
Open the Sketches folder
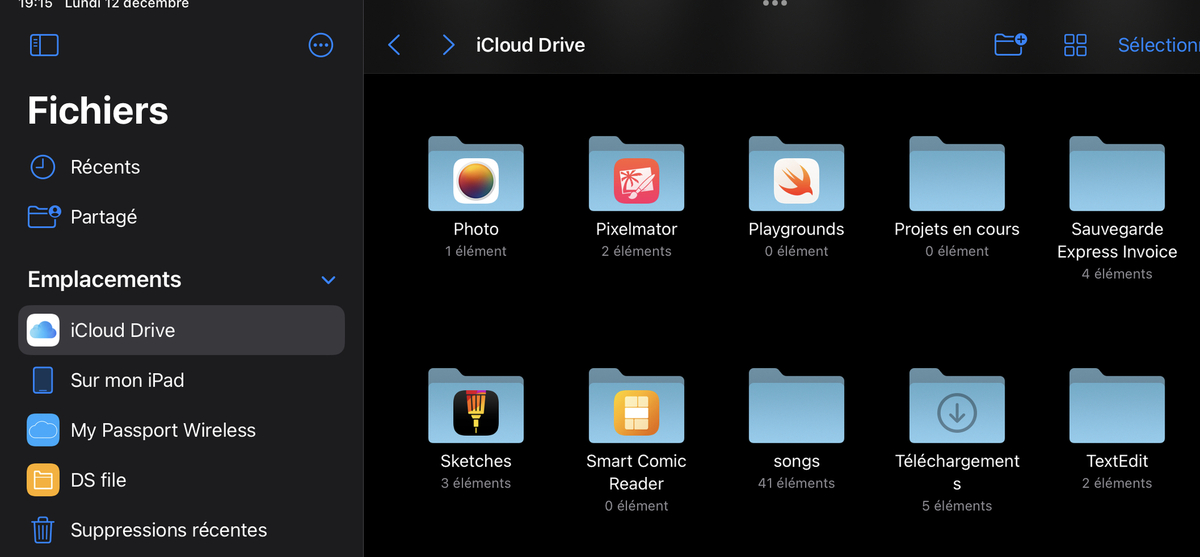coord(476,406)
